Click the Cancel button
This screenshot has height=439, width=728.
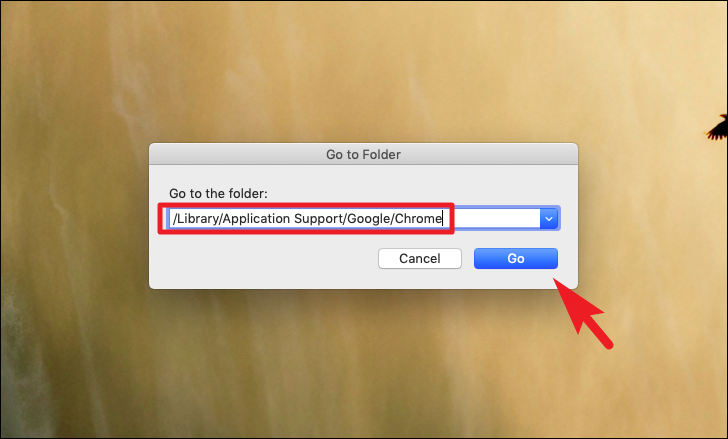tap(420, 258)
